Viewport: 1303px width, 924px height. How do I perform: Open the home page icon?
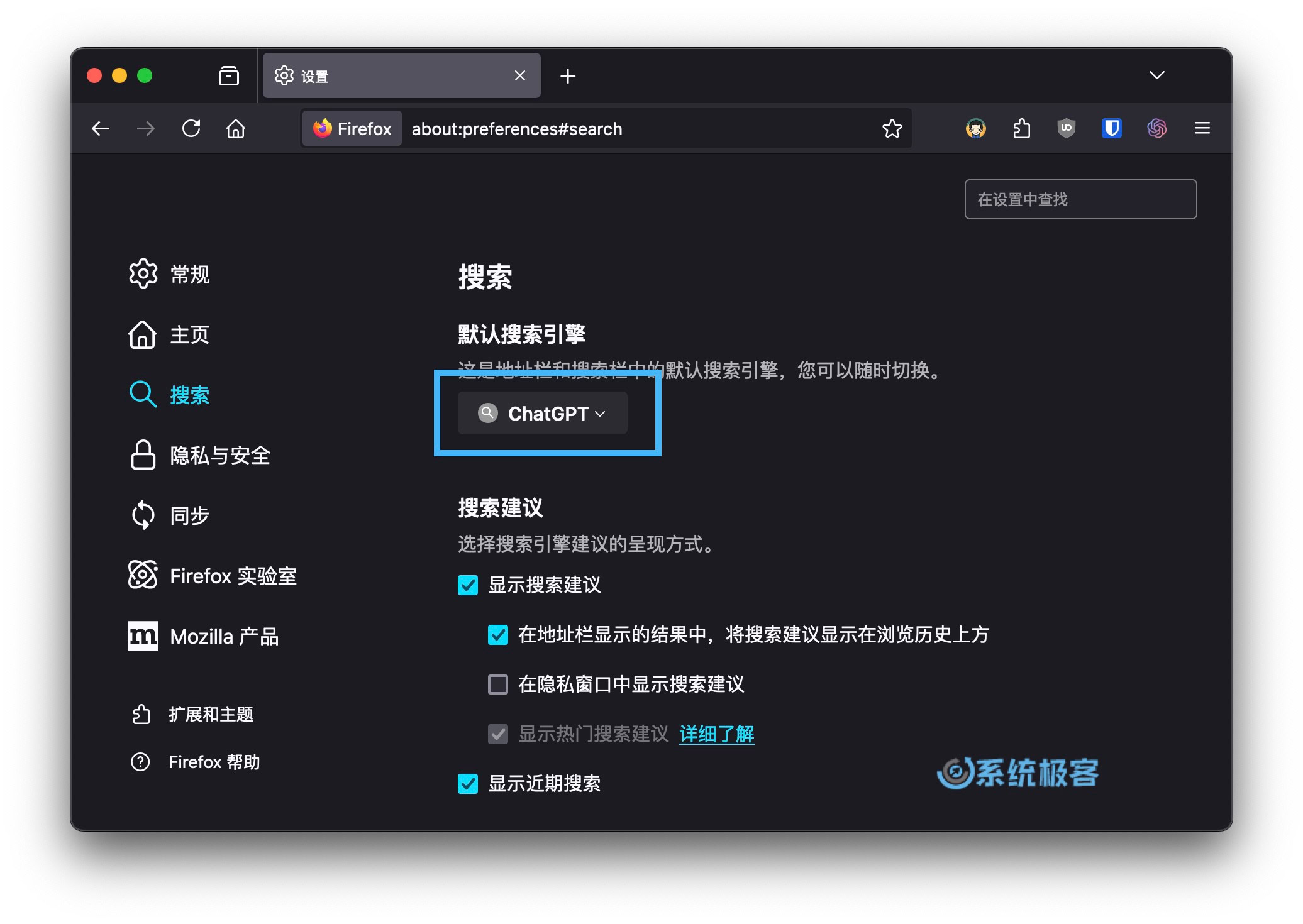(x=236, y=129)
